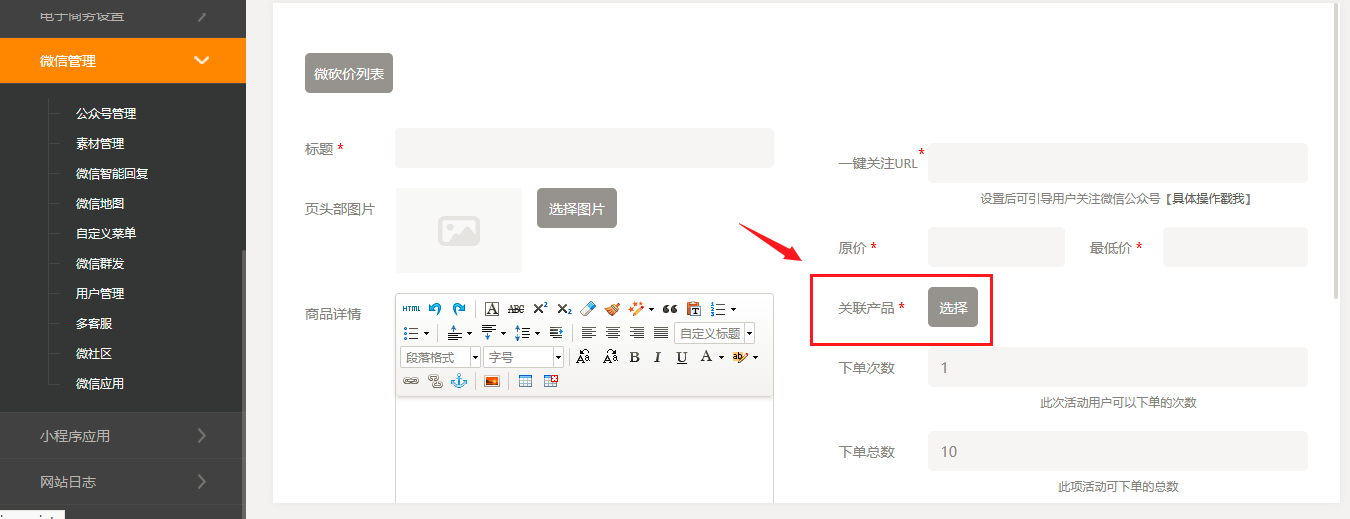Switch editor to HTML source mode
The image size is (1350, 519).
(411, 309)
